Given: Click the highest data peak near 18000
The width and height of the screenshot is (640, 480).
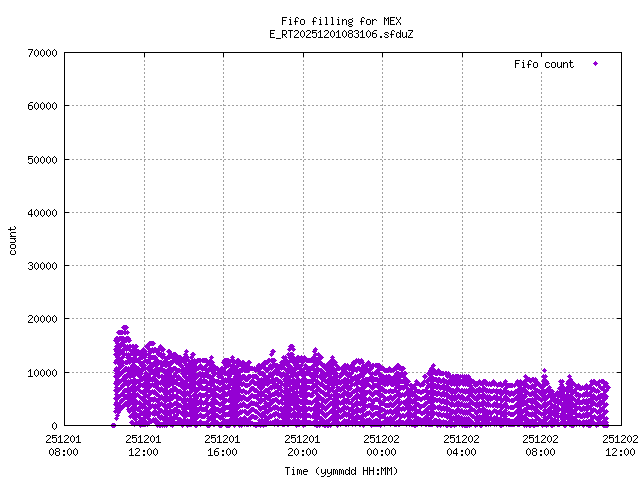Looking at the screenshot, I should (124, 327).
